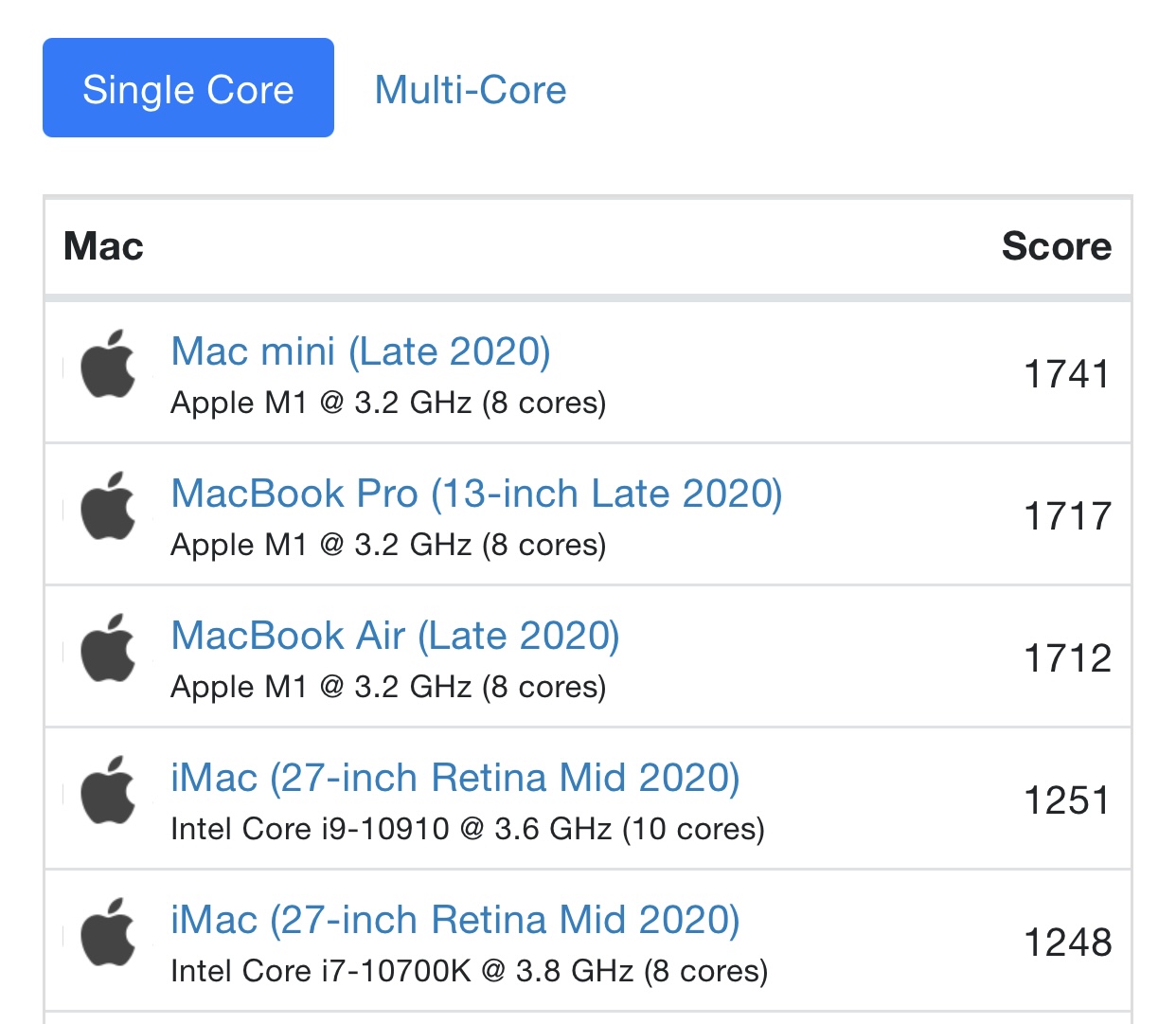Click the 1712 score for MacBook Air

pos(1066,658)
